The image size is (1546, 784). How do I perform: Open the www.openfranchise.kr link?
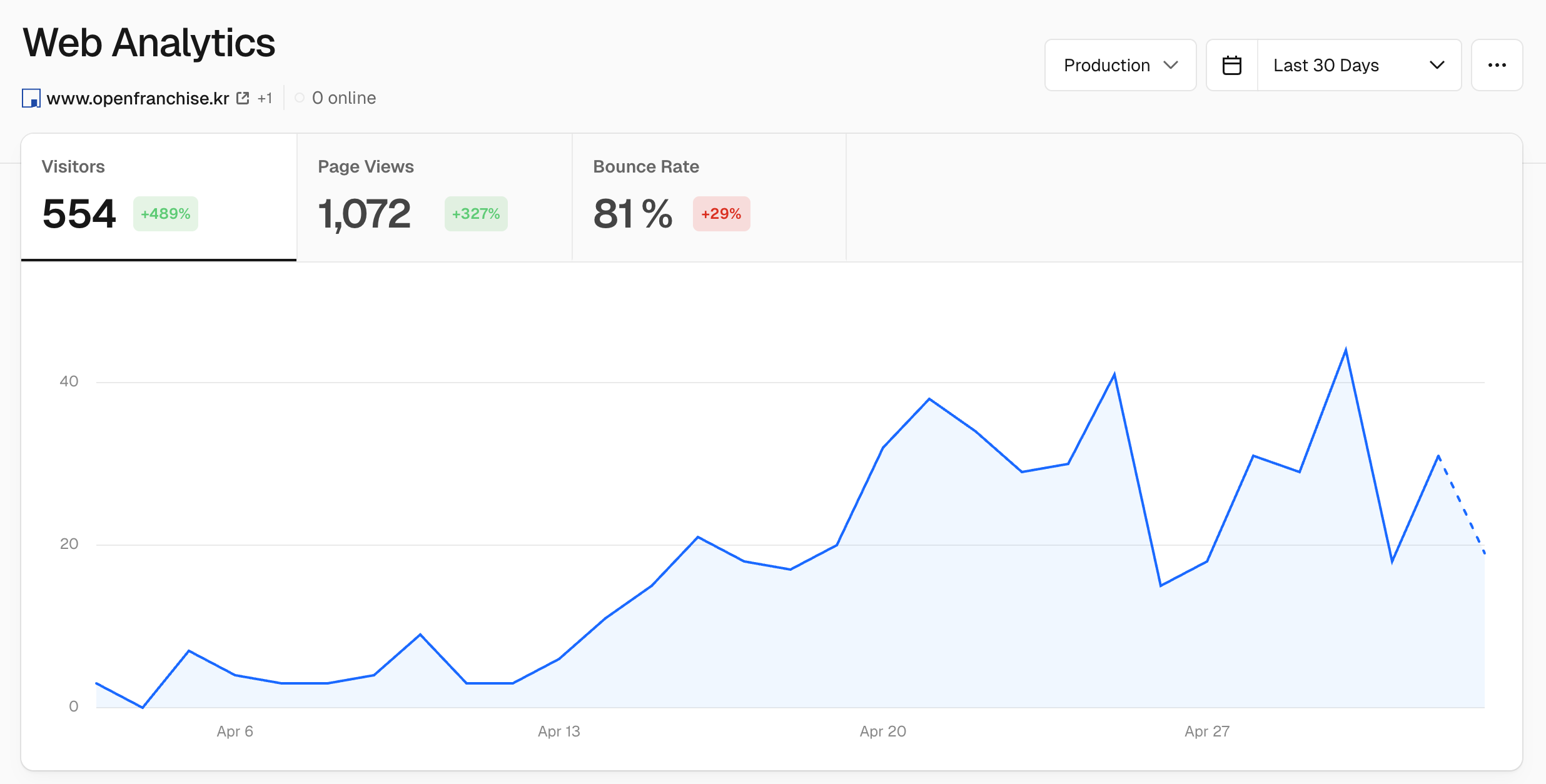(138, 98)
